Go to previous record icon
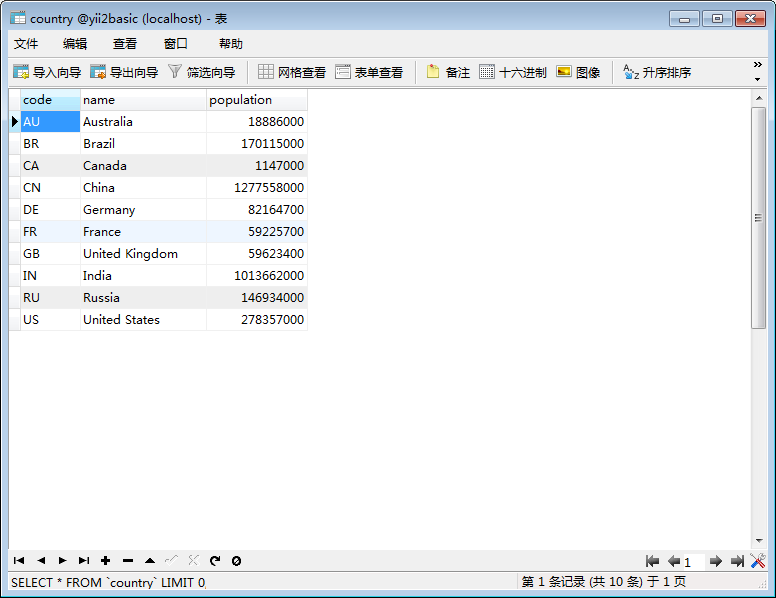 click(41, 560)
